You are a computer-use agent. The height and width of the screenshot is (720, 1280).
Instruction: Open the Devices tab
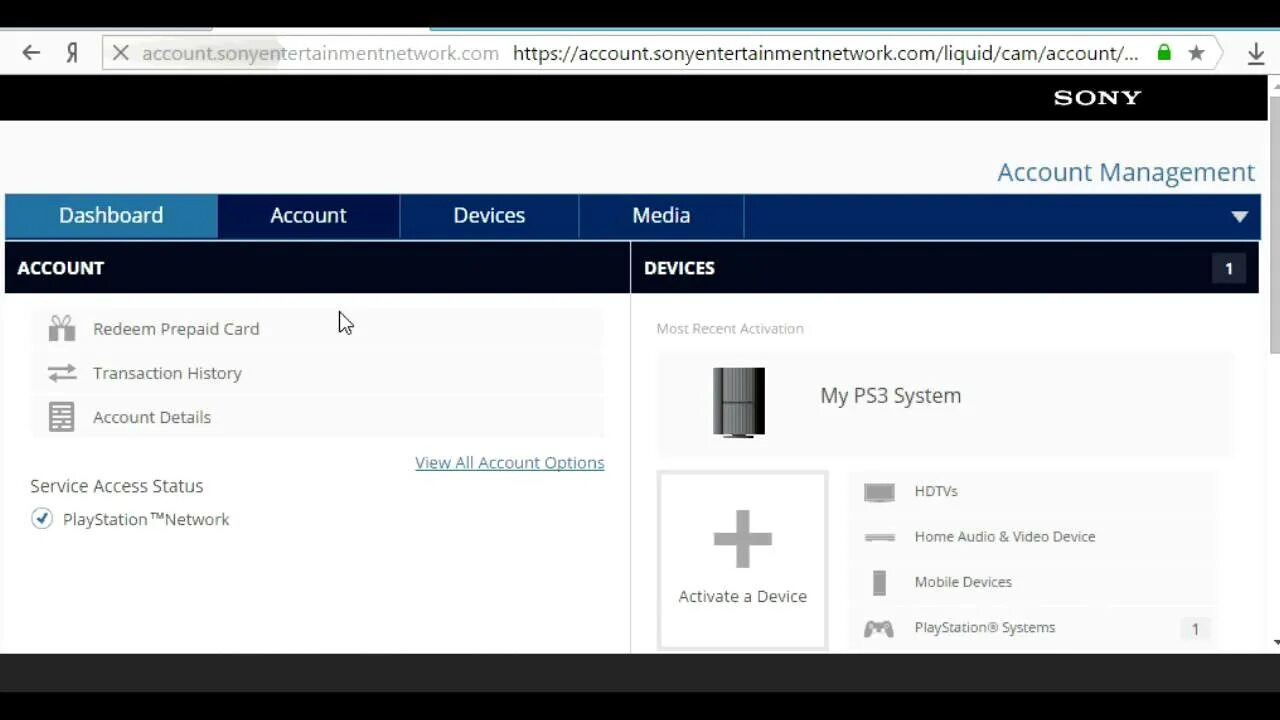(489, 216)
